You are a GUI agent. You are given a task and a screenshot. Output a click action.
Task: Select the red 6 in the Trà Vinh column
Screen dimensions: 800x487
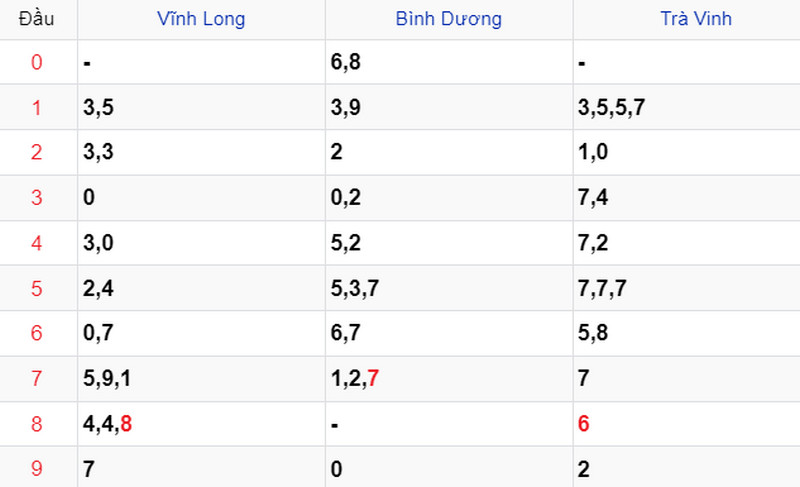584,423
